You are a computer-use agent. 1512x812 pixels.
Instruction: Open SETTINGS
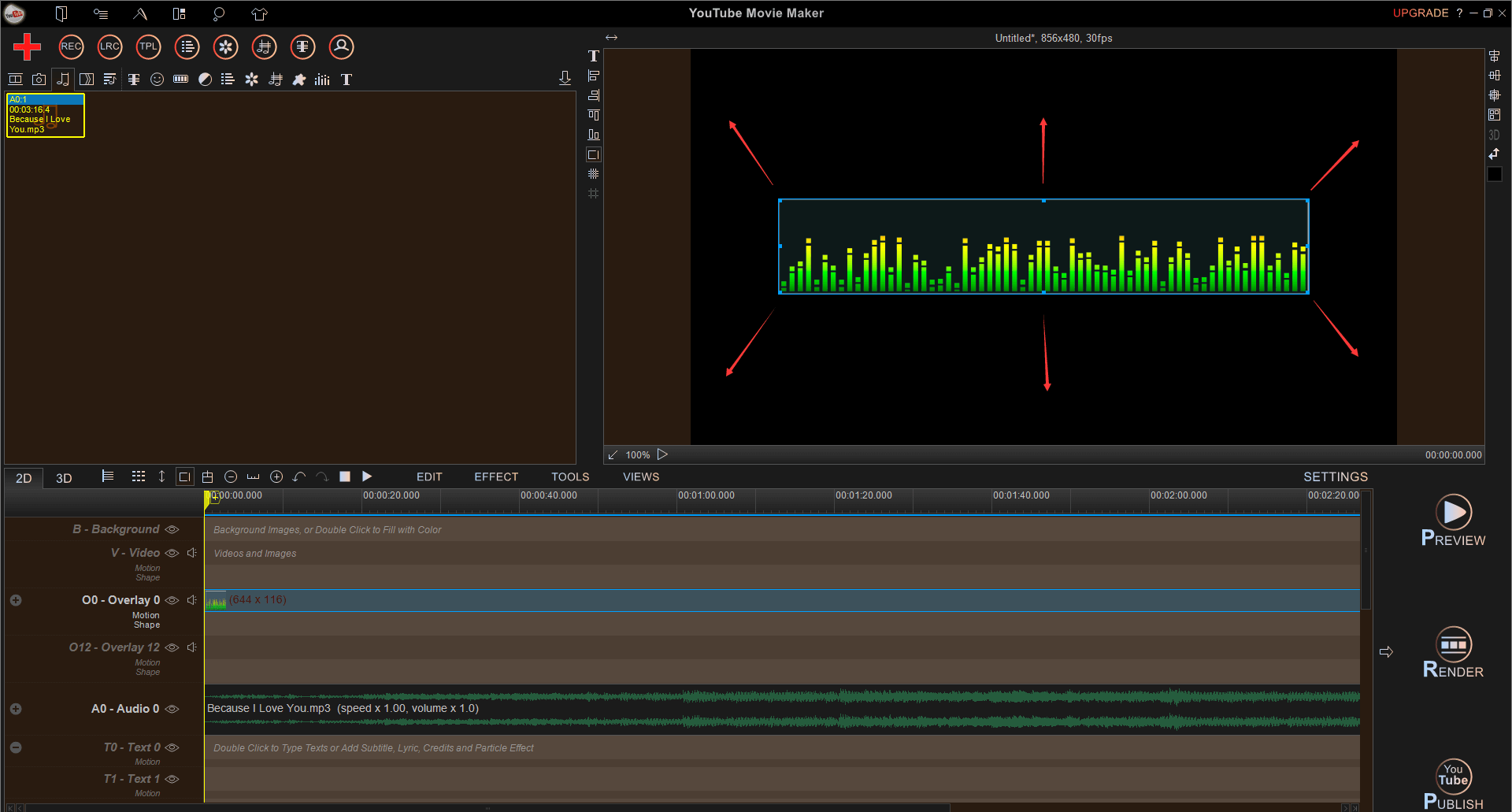[1336, 476]
